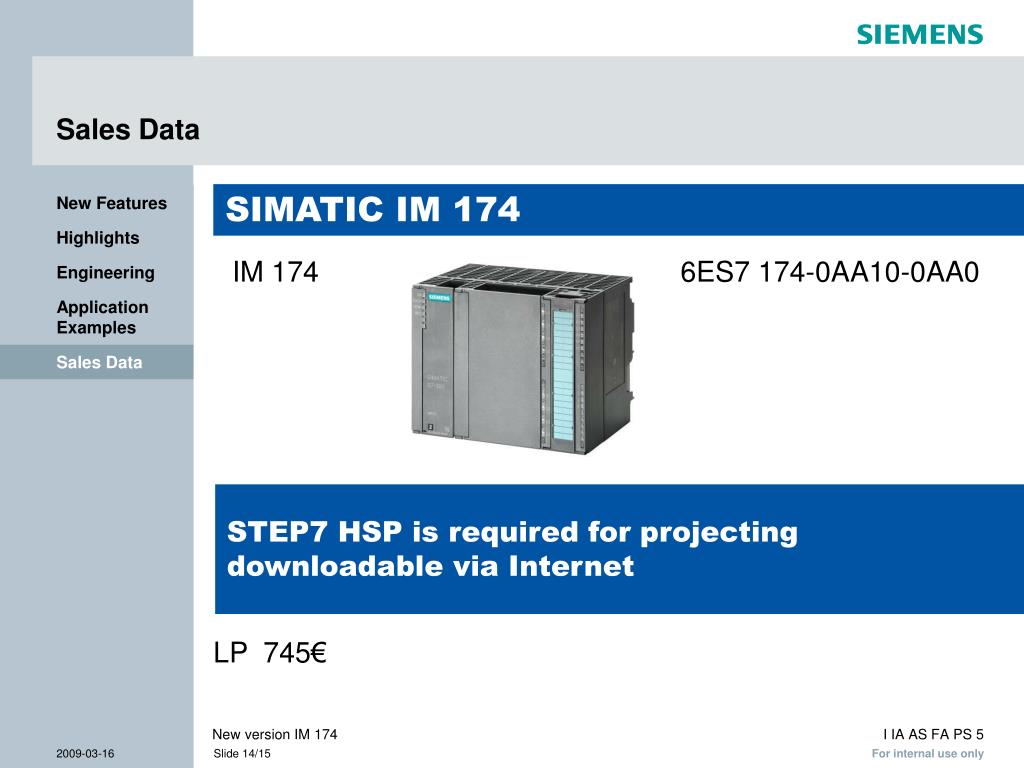Click the 2009-03-16 date

click(x=85, y=754)
